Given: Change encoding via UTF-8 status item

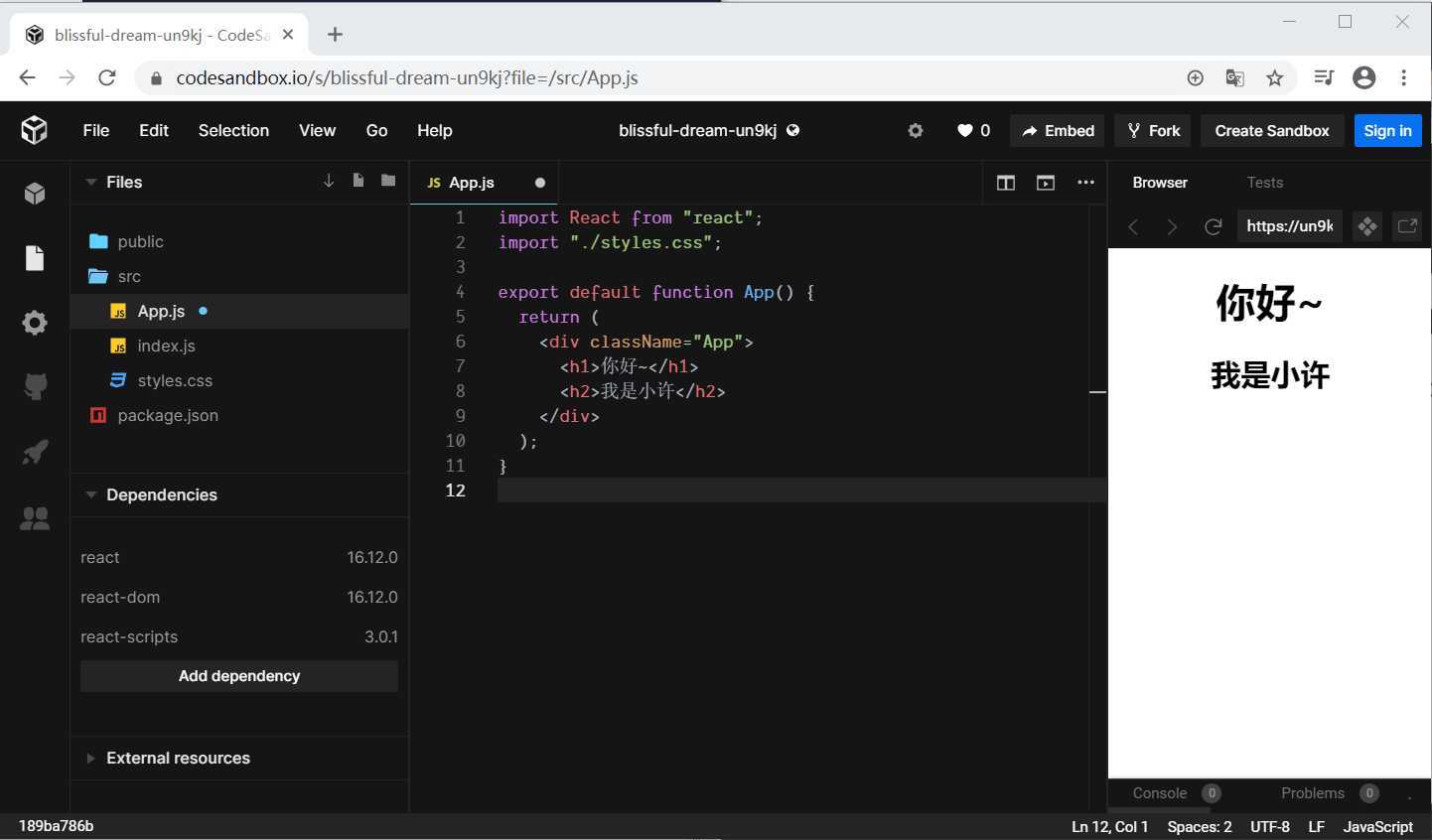Looking at the screenshot, I should (1270, 827).
